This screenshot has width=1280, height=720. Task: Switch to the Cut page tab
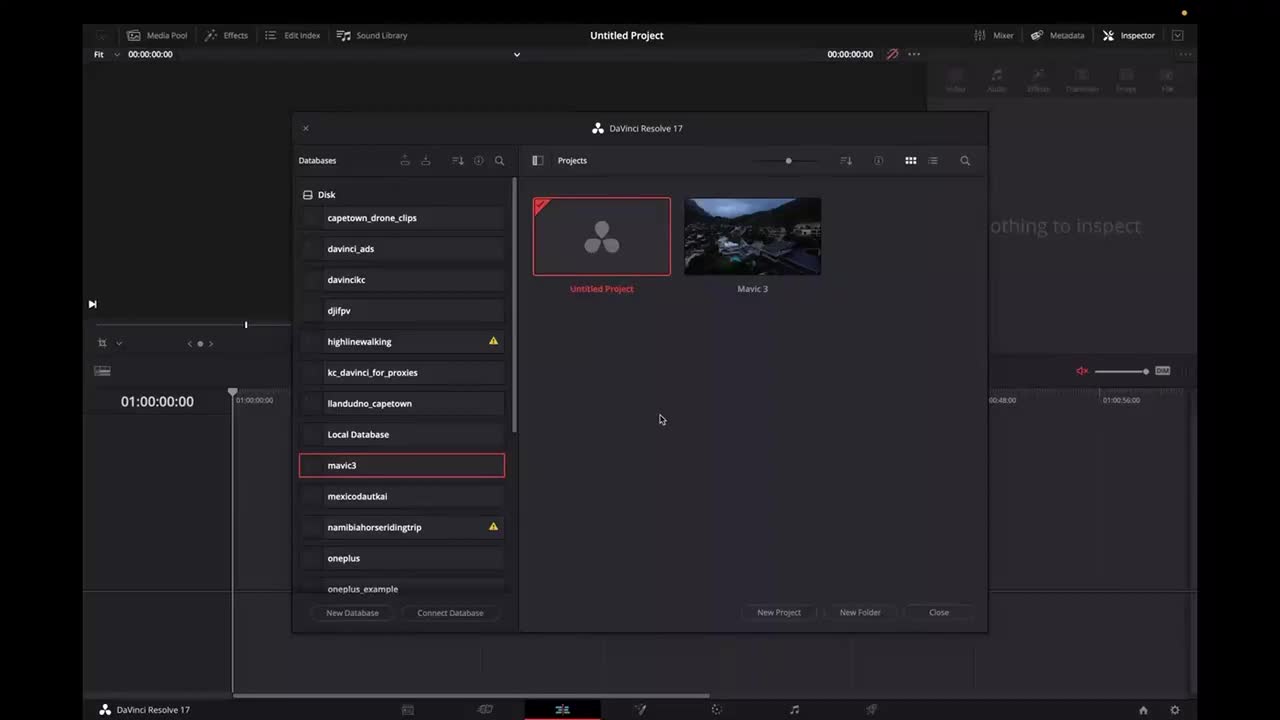(x=485, y=710)
